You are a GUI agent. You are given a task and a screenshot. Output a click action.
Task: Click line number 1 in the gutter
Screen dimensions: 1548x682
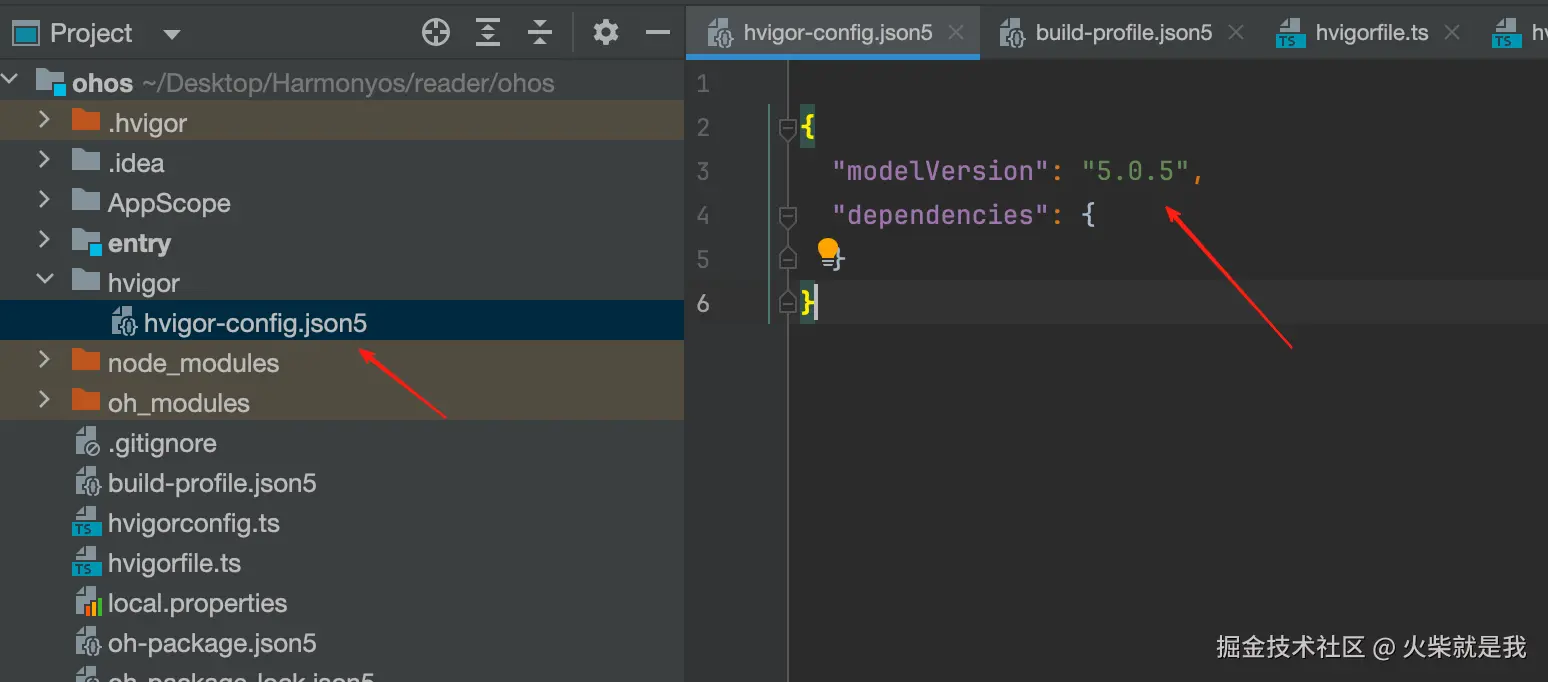tap(703, 83)
